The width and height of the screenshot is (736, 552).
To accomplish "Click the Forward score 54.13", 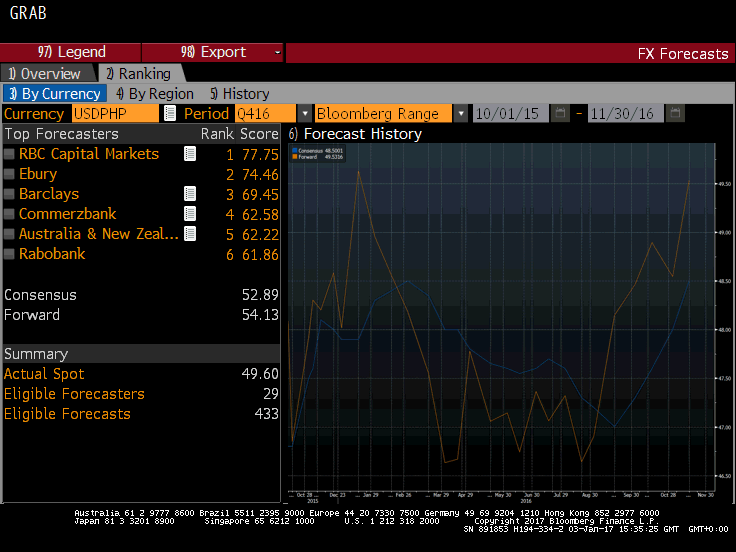I will tap(260, 314).
